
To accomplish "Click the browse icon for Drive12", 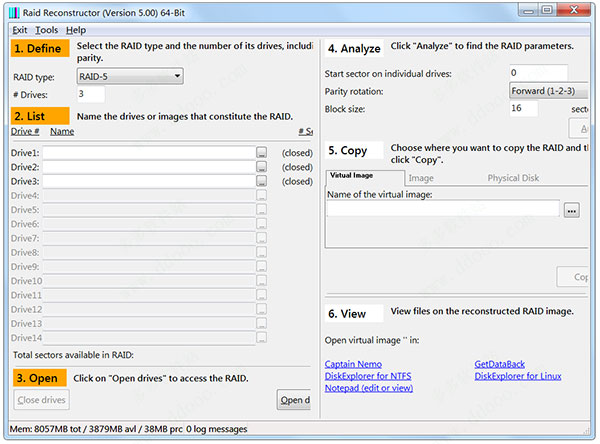I will tap(261, 309).
